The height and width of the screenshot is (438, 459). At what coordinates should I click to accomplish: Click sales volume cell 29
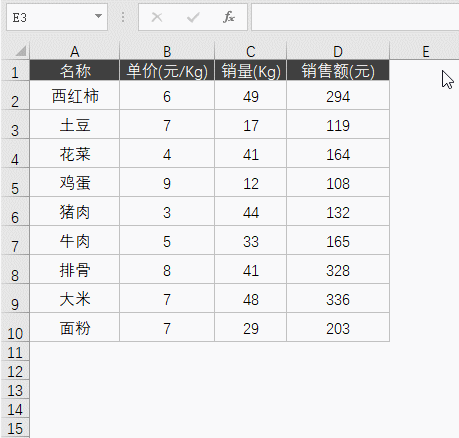click(251, 327)
